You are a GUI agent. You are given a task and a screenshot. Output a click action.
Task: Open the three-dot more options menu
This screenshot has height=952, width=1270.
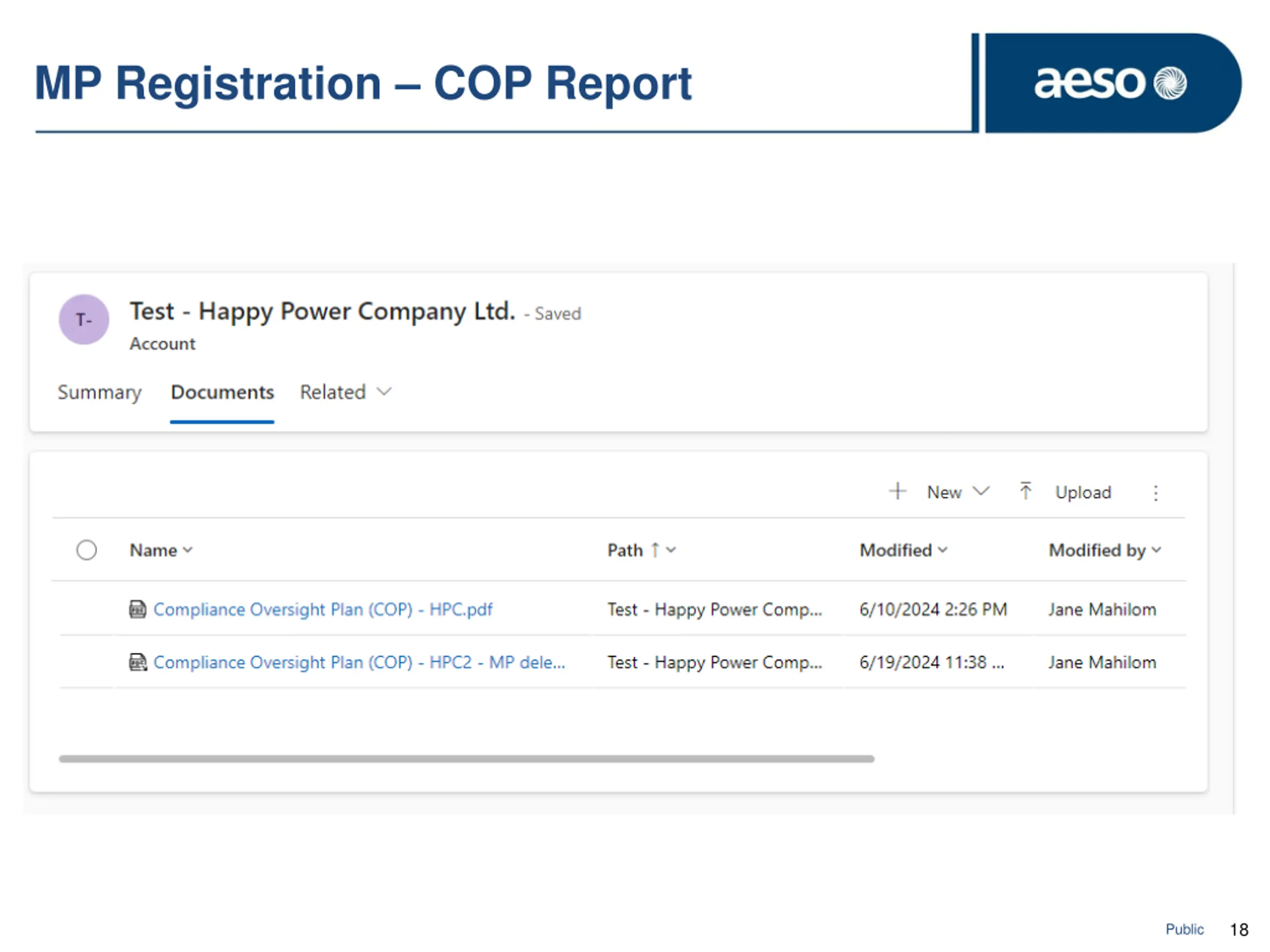pyautogui.click(x=1155, y=493)
